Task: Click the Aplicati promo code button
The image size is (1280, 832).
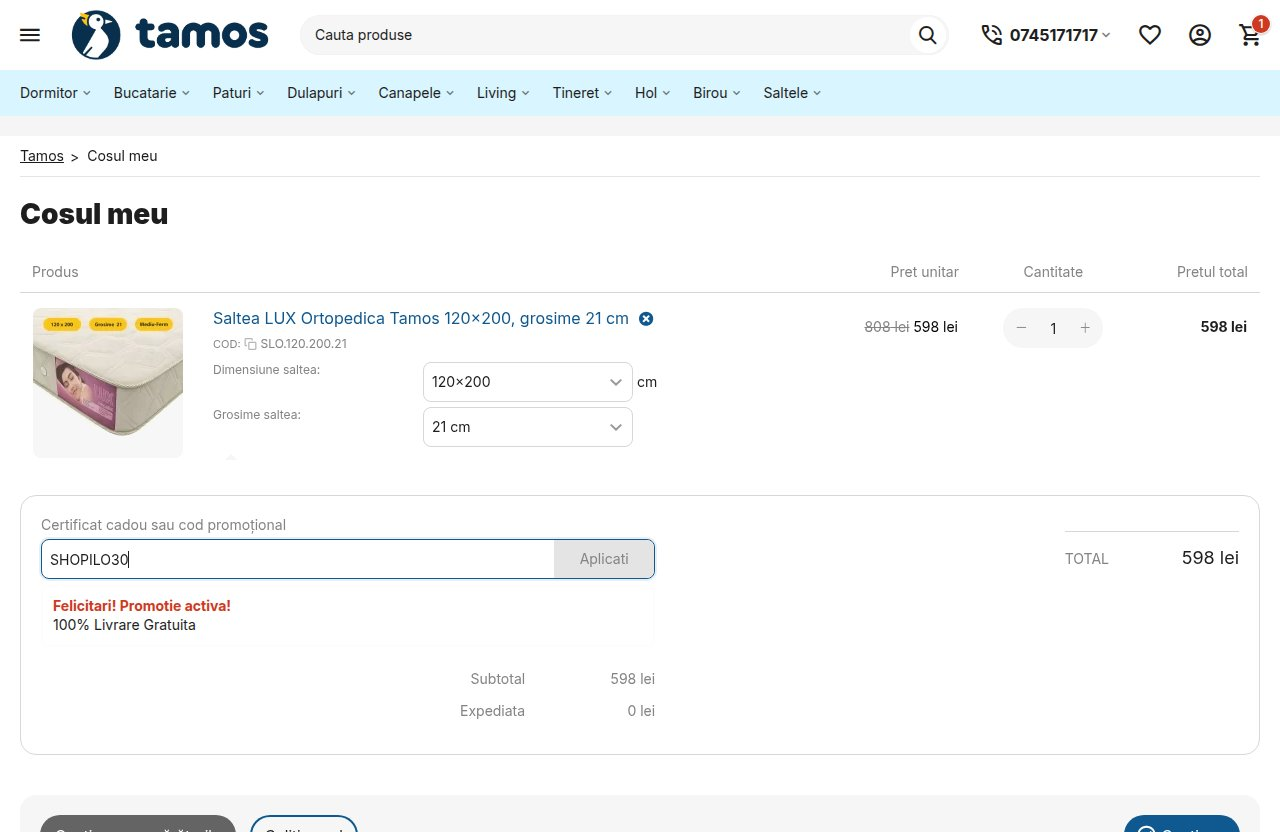Action: [604, 559]
